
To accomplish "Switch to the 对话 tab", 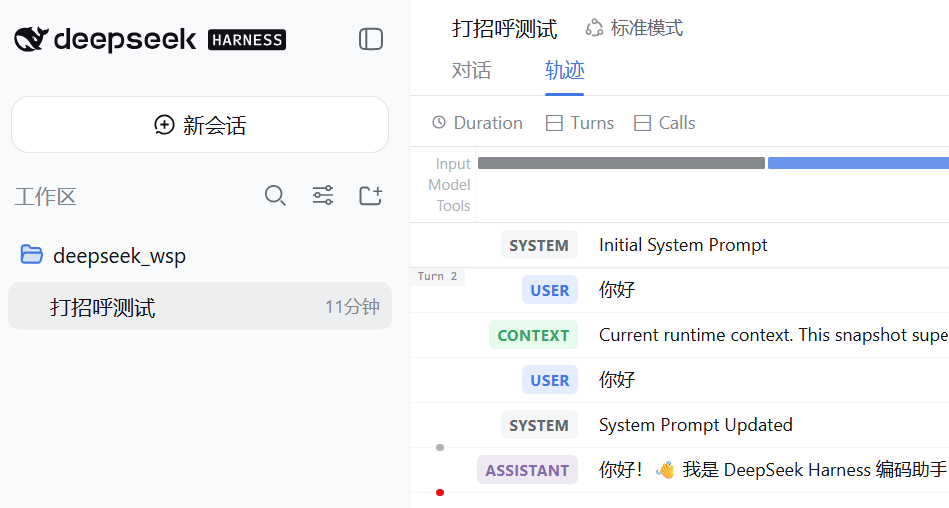I will point(471,71).
